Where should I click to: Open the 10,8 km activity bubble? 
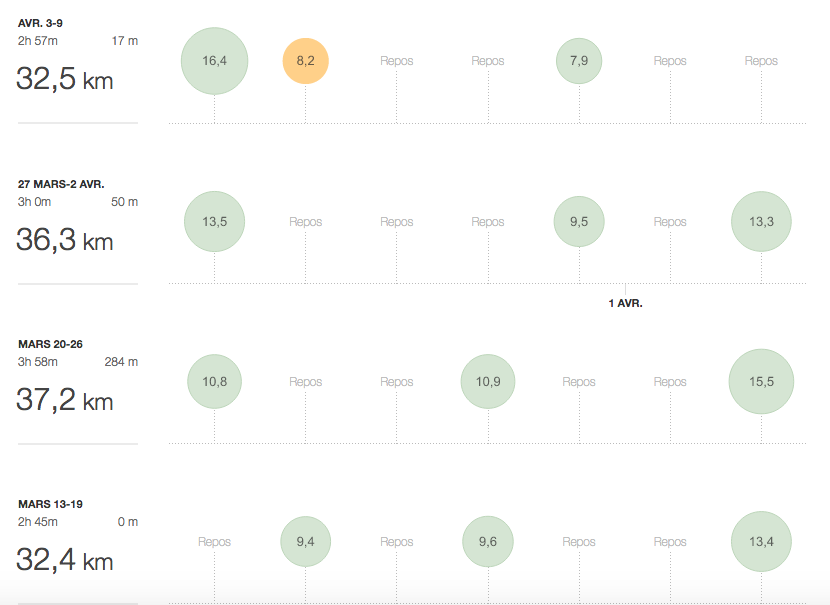pos(214,382)
